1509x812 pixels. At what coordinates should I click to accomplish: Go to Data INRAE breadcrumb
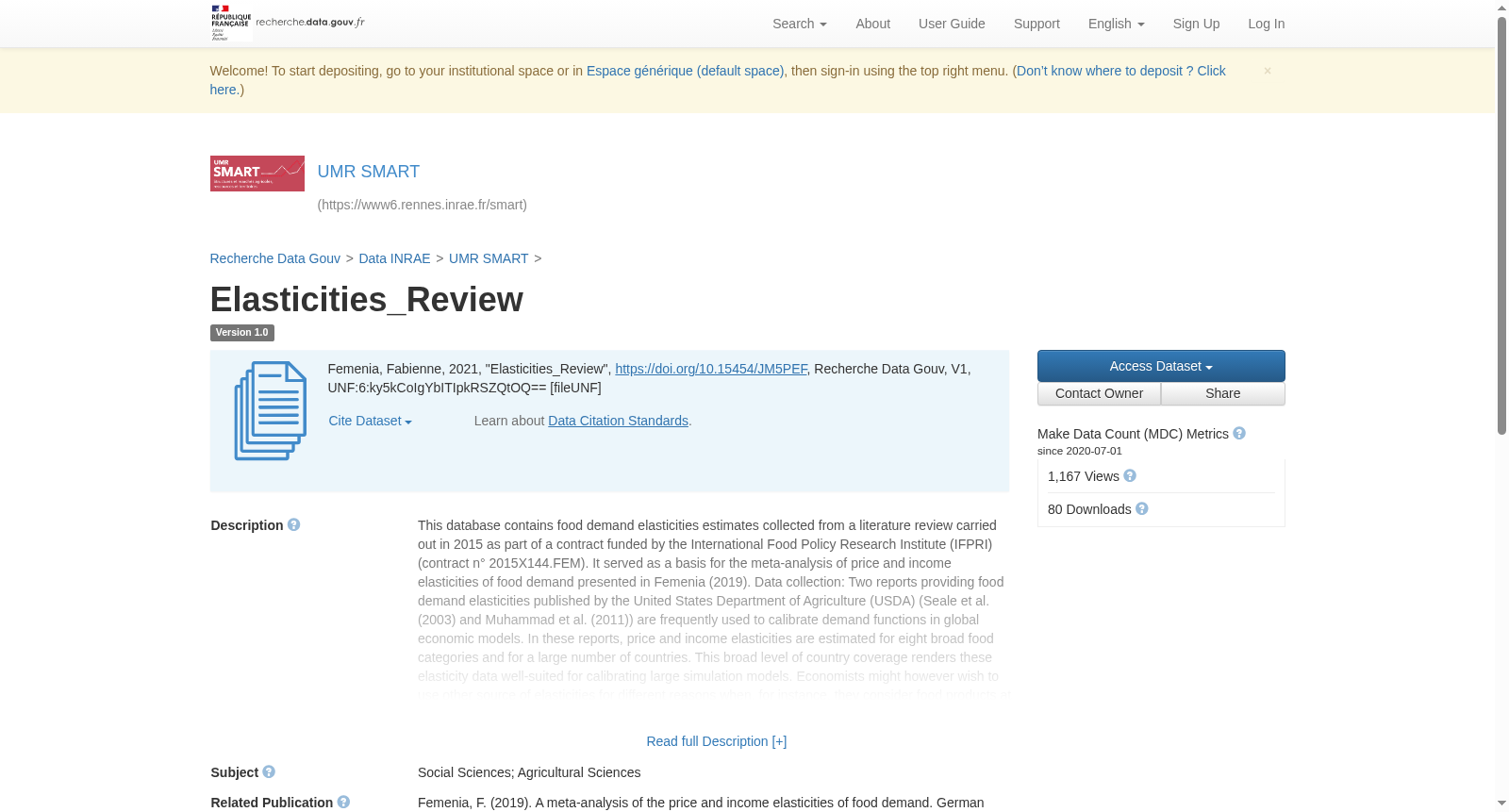point(394,258)
